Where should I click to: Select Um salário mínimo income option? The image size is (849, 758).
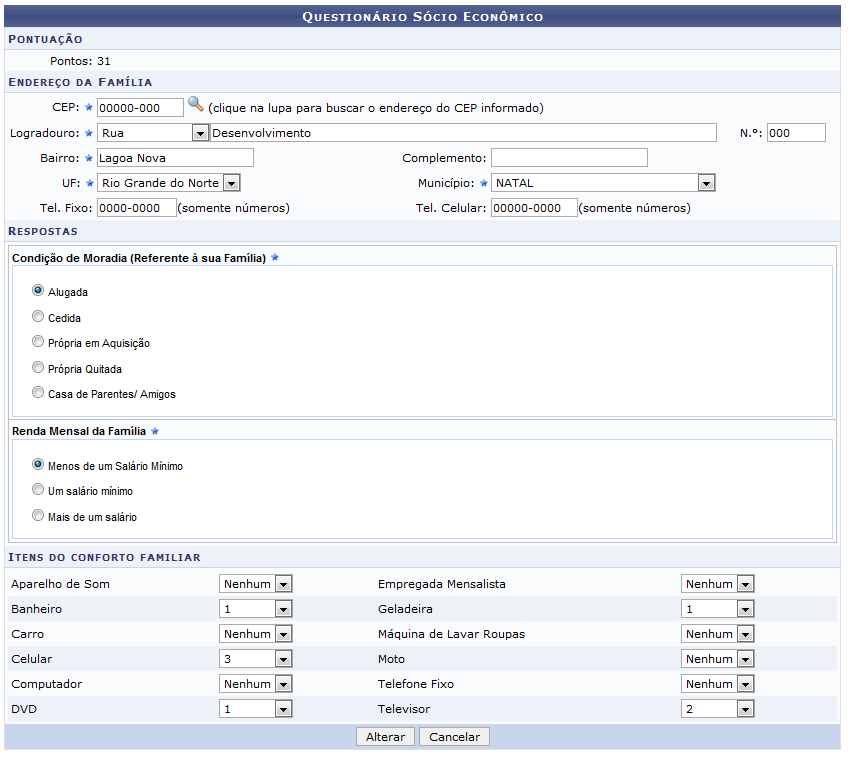coord(38,490)
